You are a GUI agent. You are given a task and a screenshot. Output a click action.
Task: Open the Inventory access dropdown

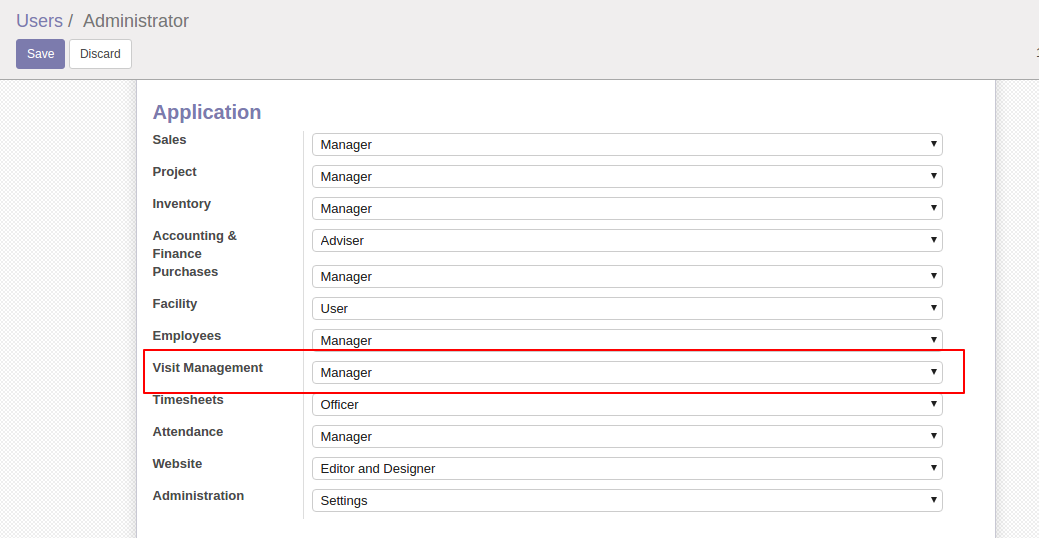[x=627, y=209]
